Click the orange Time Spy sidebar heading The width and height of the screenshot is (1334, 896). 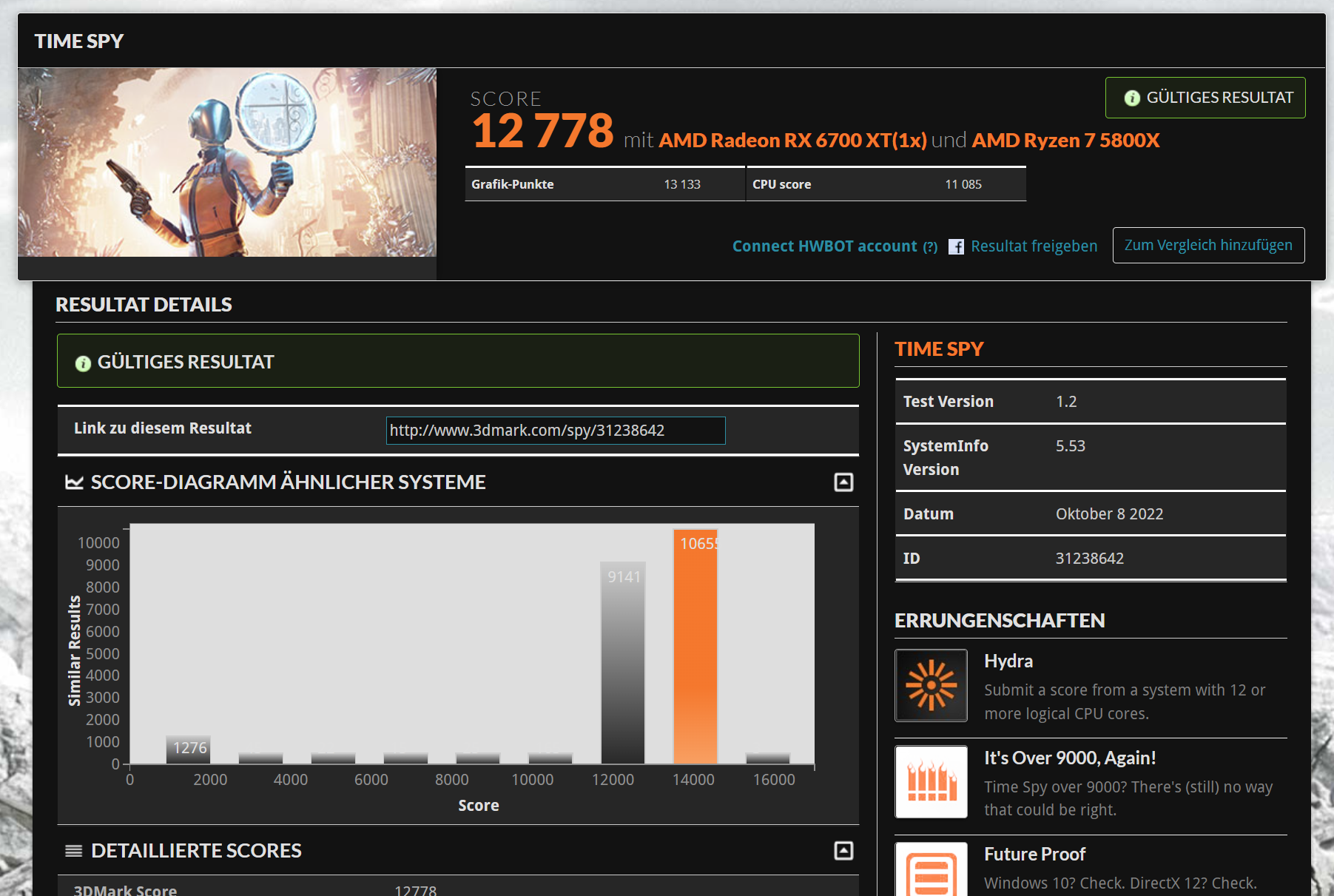[939, 349]
